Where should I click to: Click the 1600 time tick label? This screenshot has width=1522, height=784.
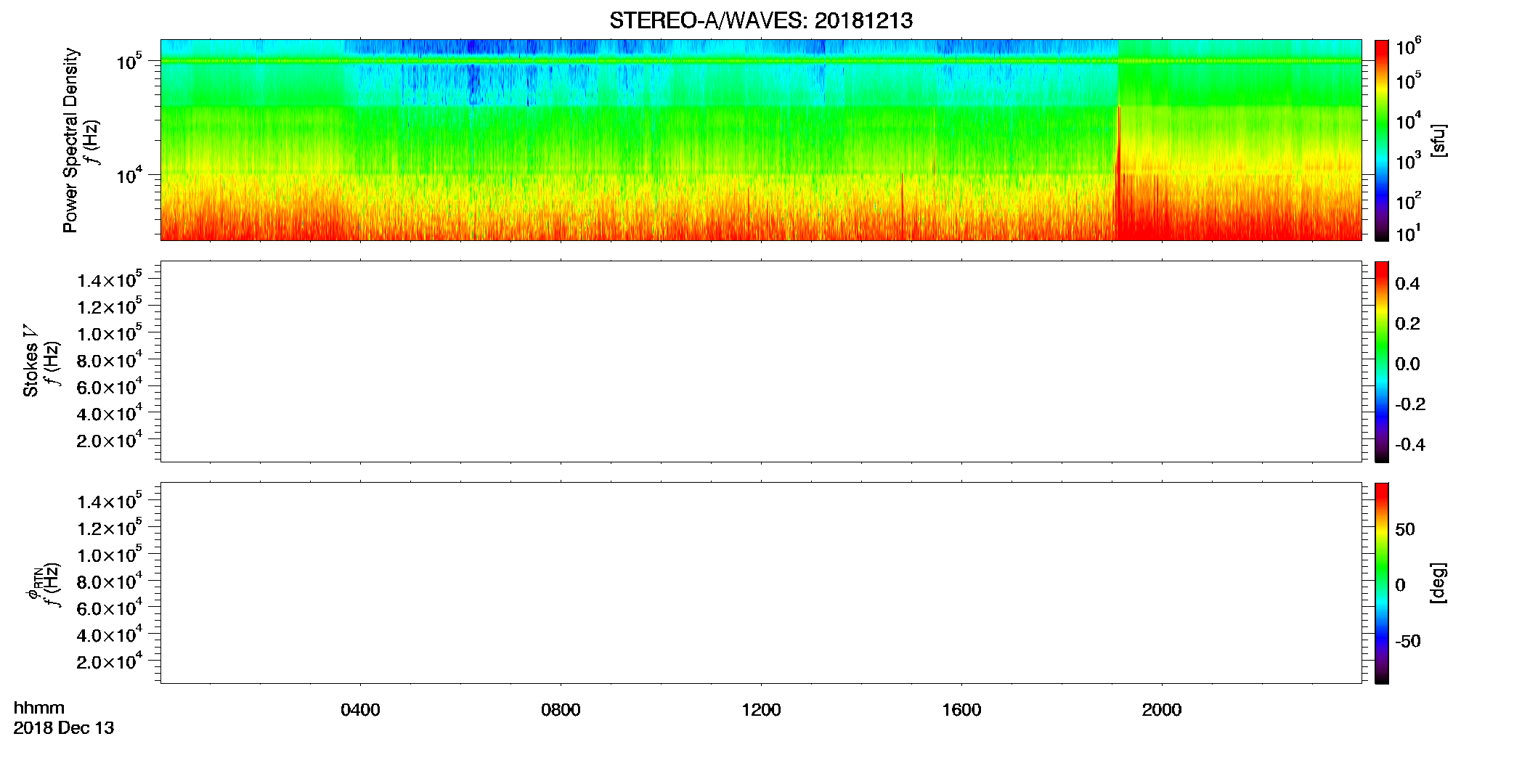tap(961, 710)
